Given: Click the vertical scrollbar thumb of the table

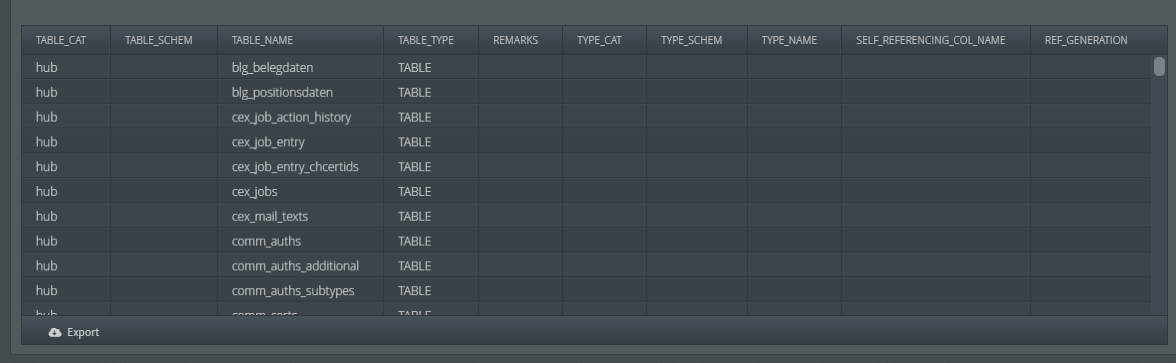Looking at the screenshot, I should click(x=1160, y=66).
